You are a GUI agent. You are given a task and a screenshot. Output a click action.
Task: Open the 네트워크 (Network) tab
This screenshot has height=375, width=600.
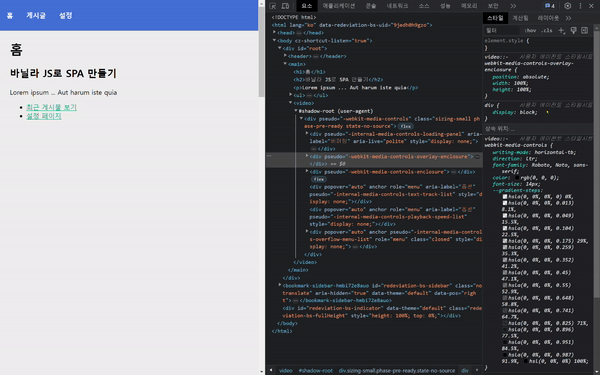[x=397, y=6]
